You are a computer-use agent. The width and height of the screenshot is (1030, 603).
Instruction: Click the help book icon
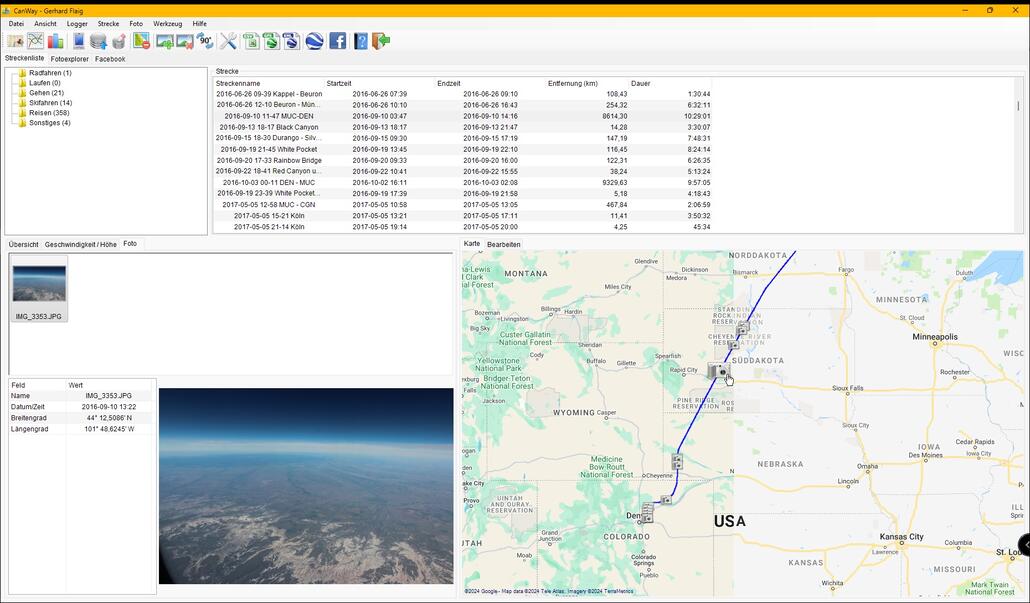coord(361,41)
